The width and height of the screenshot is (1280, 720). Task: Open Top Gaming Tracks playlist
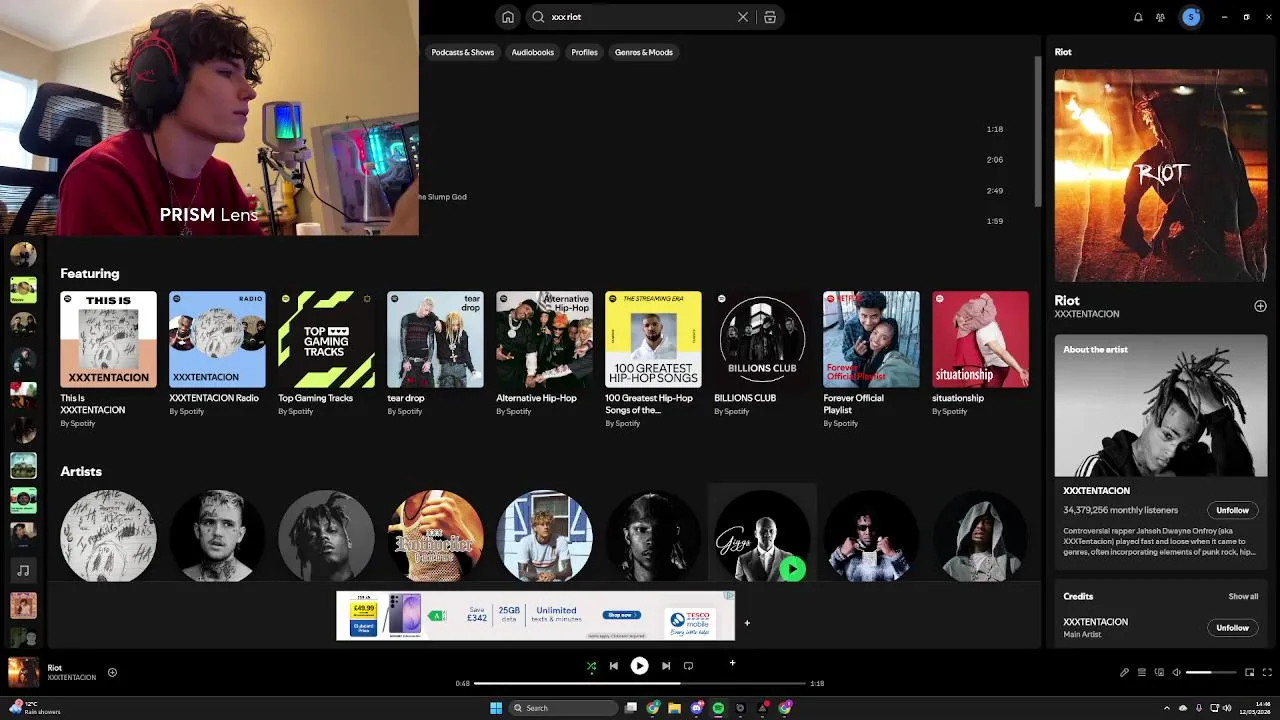click(326, 354)
